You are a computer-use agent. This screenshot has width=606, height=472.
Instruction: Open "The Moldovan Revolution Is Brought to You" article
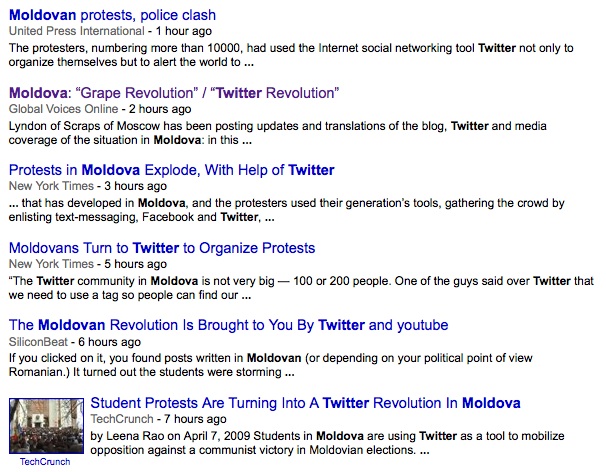pyautogui.click(x=228, y=325)
